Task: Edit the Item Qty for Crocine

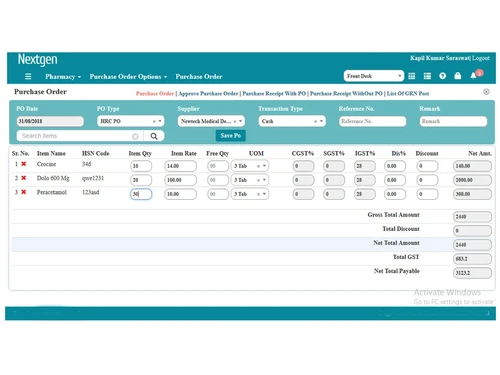Action: [141, 166]
